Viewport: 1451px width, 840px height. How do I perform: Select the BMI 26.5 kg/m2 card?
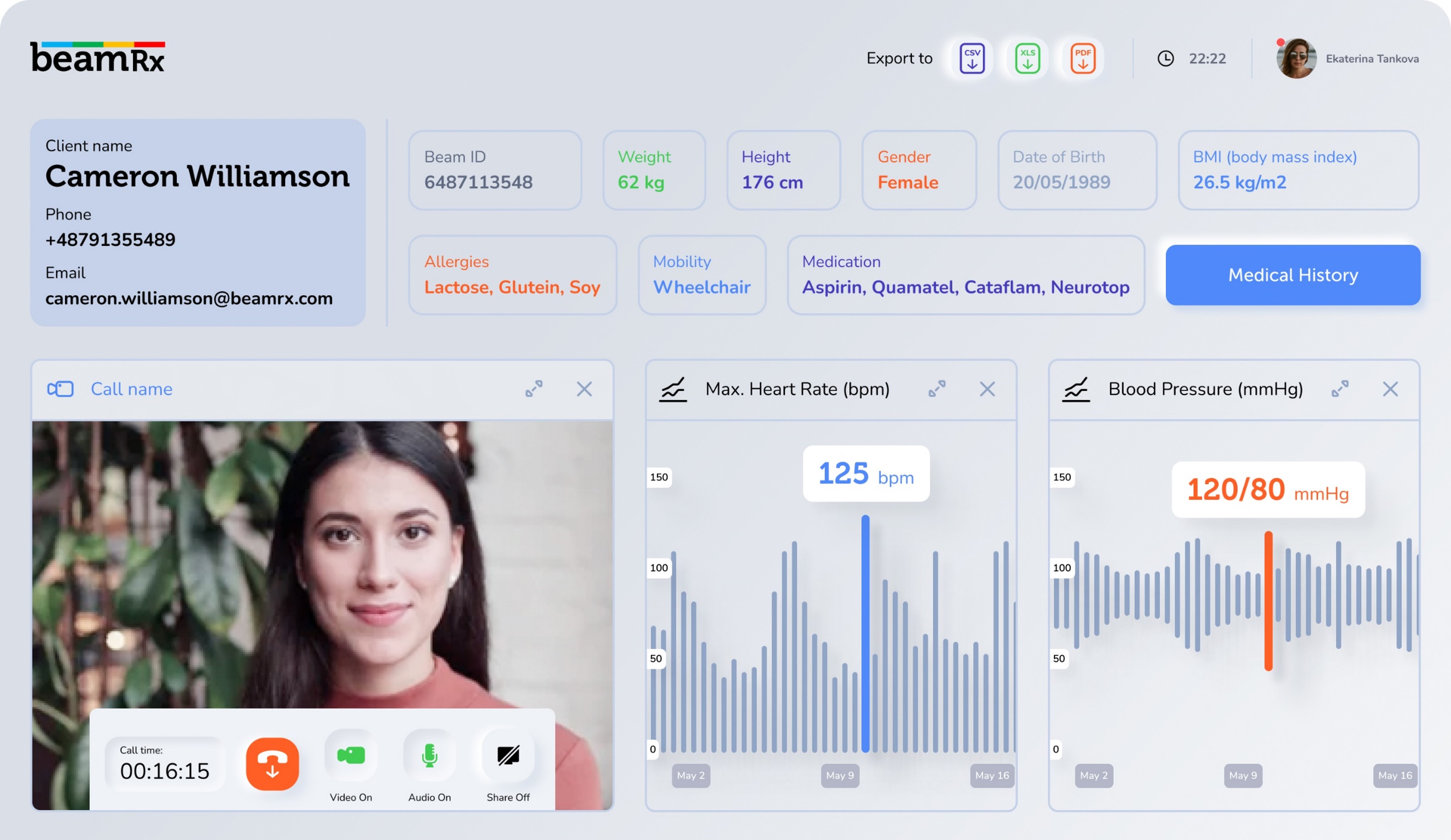(1298, 170)
